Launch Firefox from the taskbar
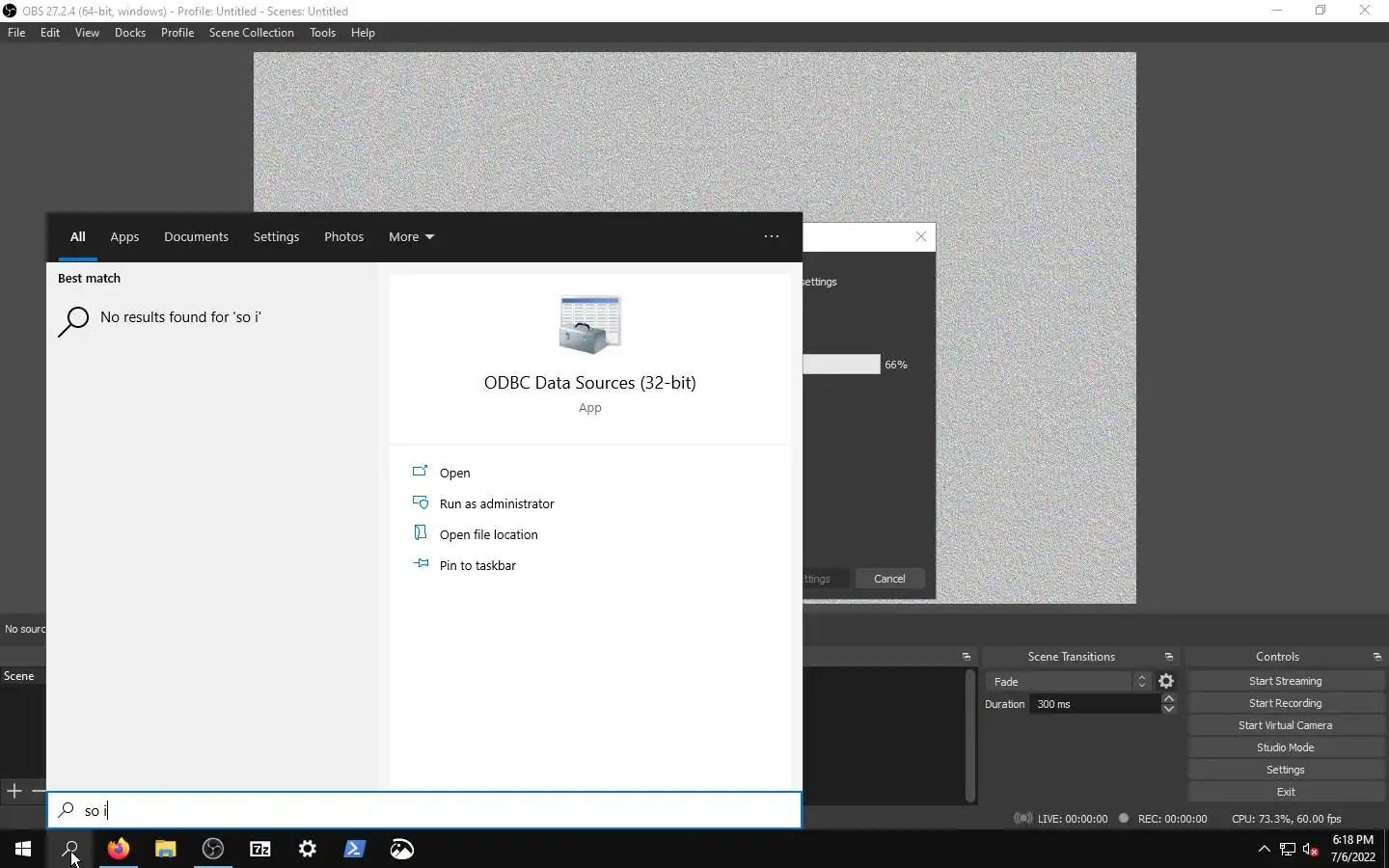Viewport: 1389px width, 868px height. [118, 849]
